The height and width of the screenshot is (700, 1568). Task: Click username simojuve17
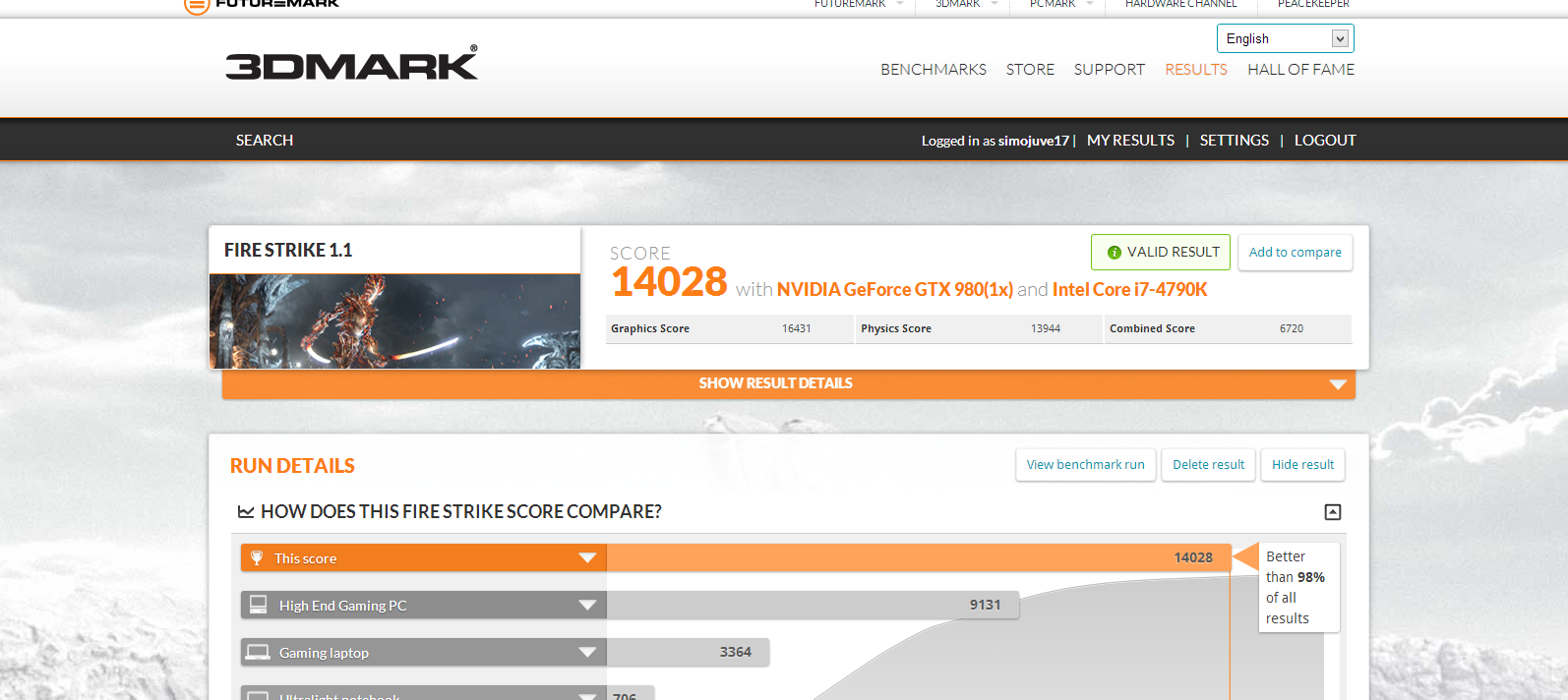(1034, 141)
